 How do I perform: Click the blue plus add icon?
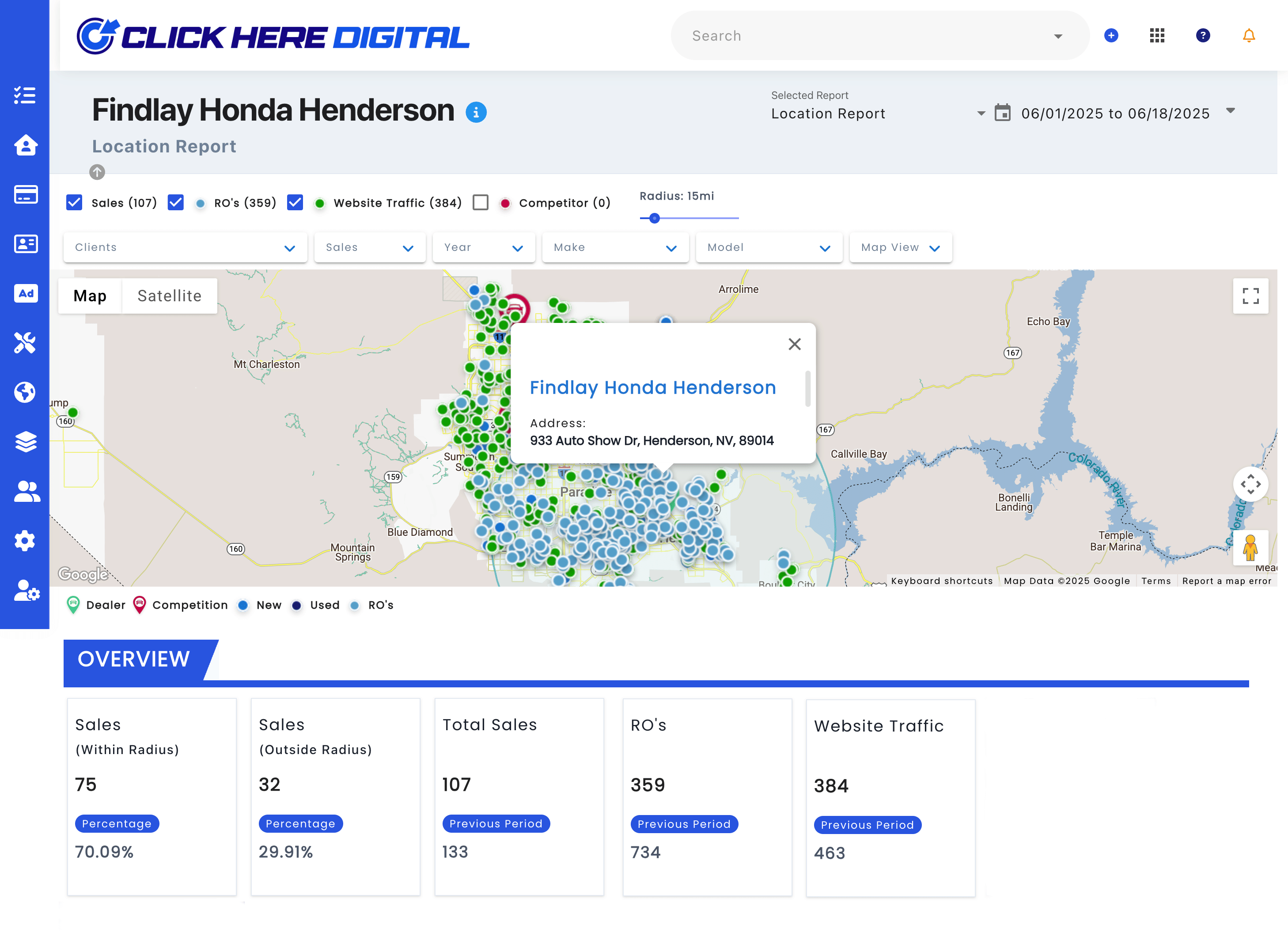[1111, 36]
